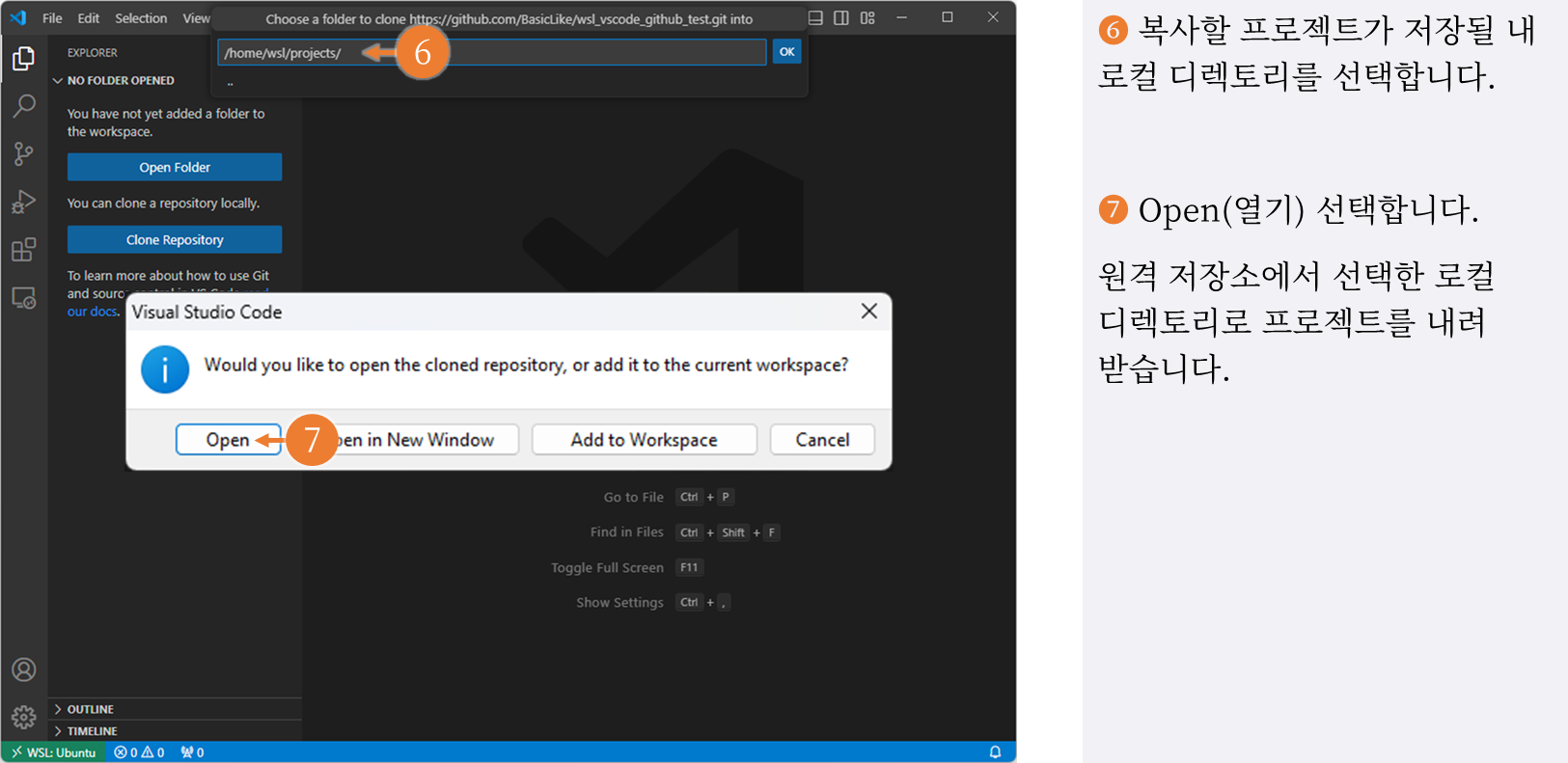Click the Go to File shortcut hint

tap(668, 497)
